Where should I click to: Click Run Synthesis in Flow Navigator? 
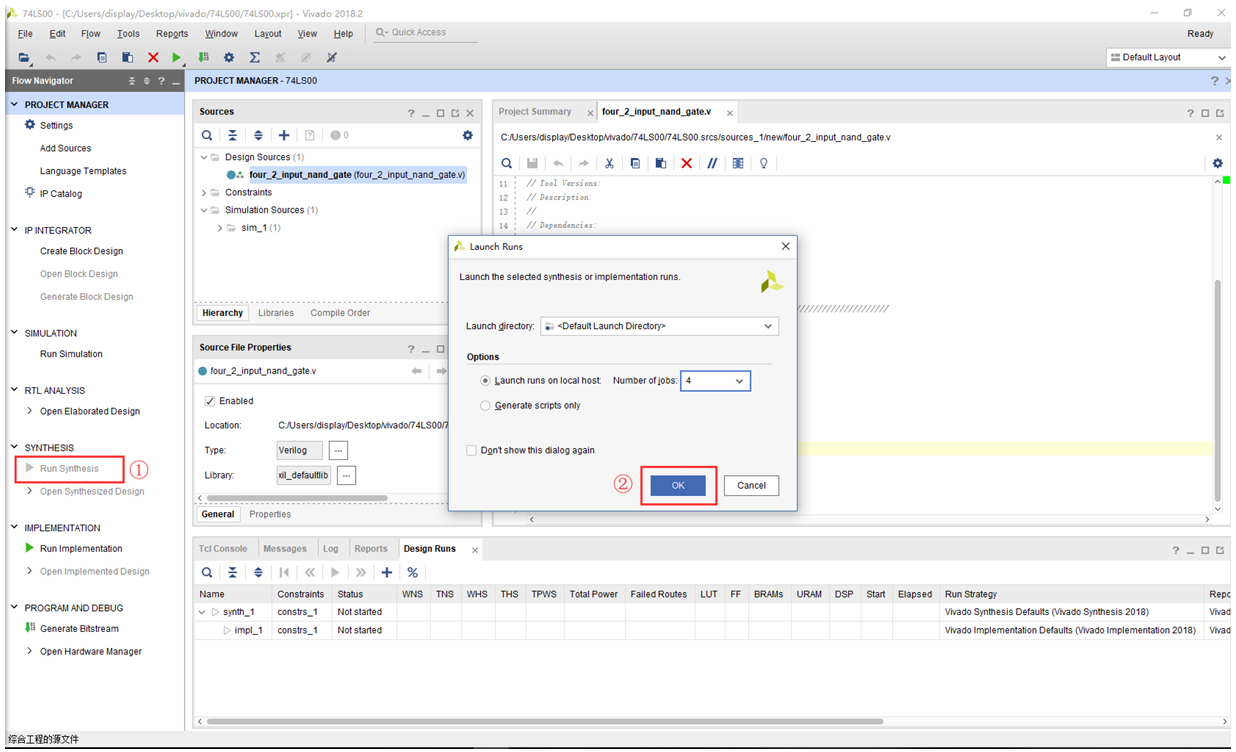point(69,468)
